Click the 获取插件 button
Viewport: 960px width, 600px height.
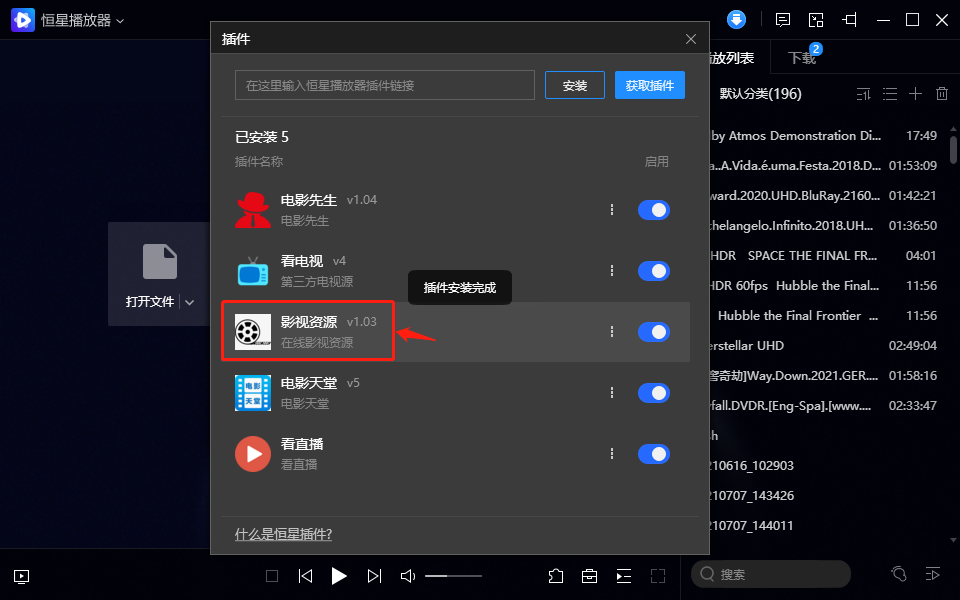(650, 85)
